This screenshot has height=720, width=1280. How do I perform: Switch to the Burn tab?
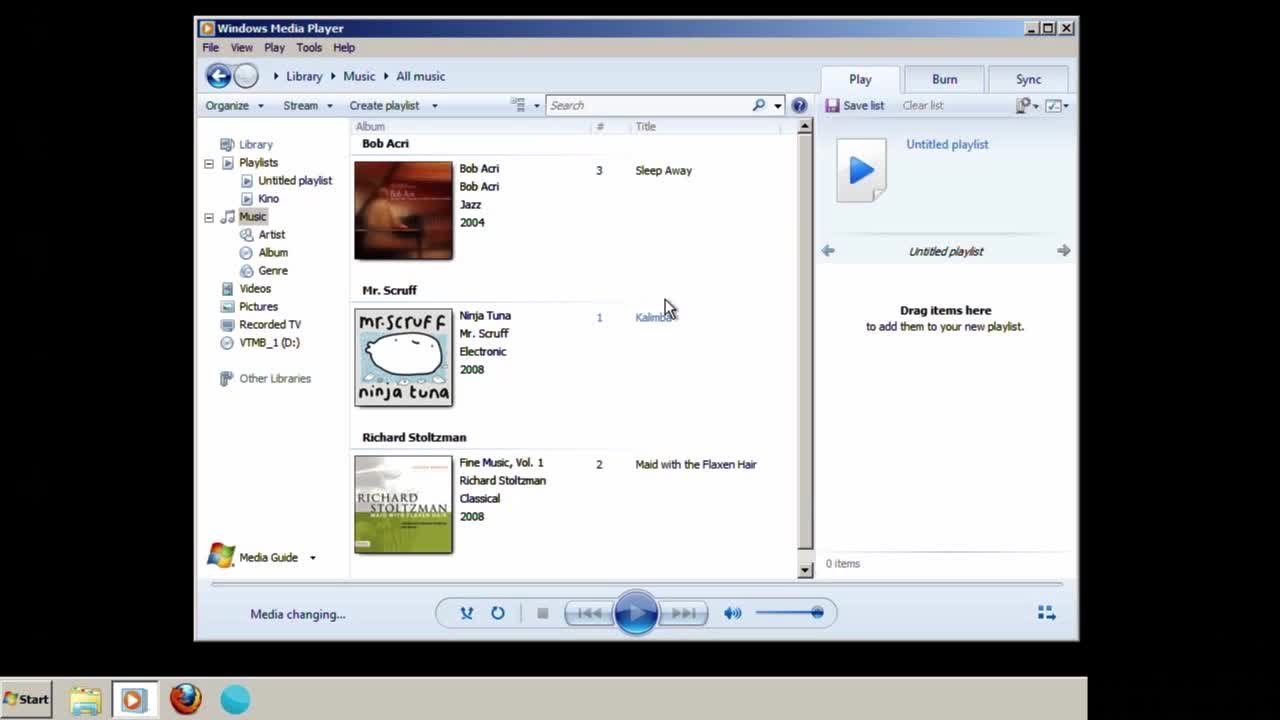pos(945,79)
